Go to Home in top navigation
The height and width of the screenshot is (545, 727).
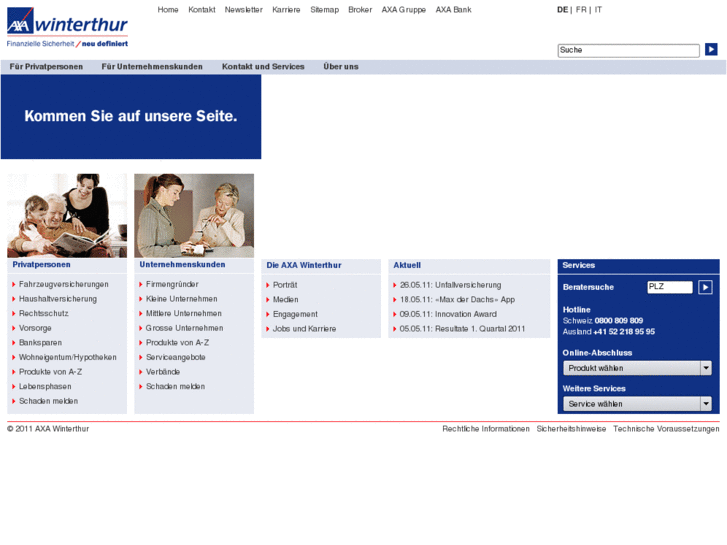coord(168,10)
